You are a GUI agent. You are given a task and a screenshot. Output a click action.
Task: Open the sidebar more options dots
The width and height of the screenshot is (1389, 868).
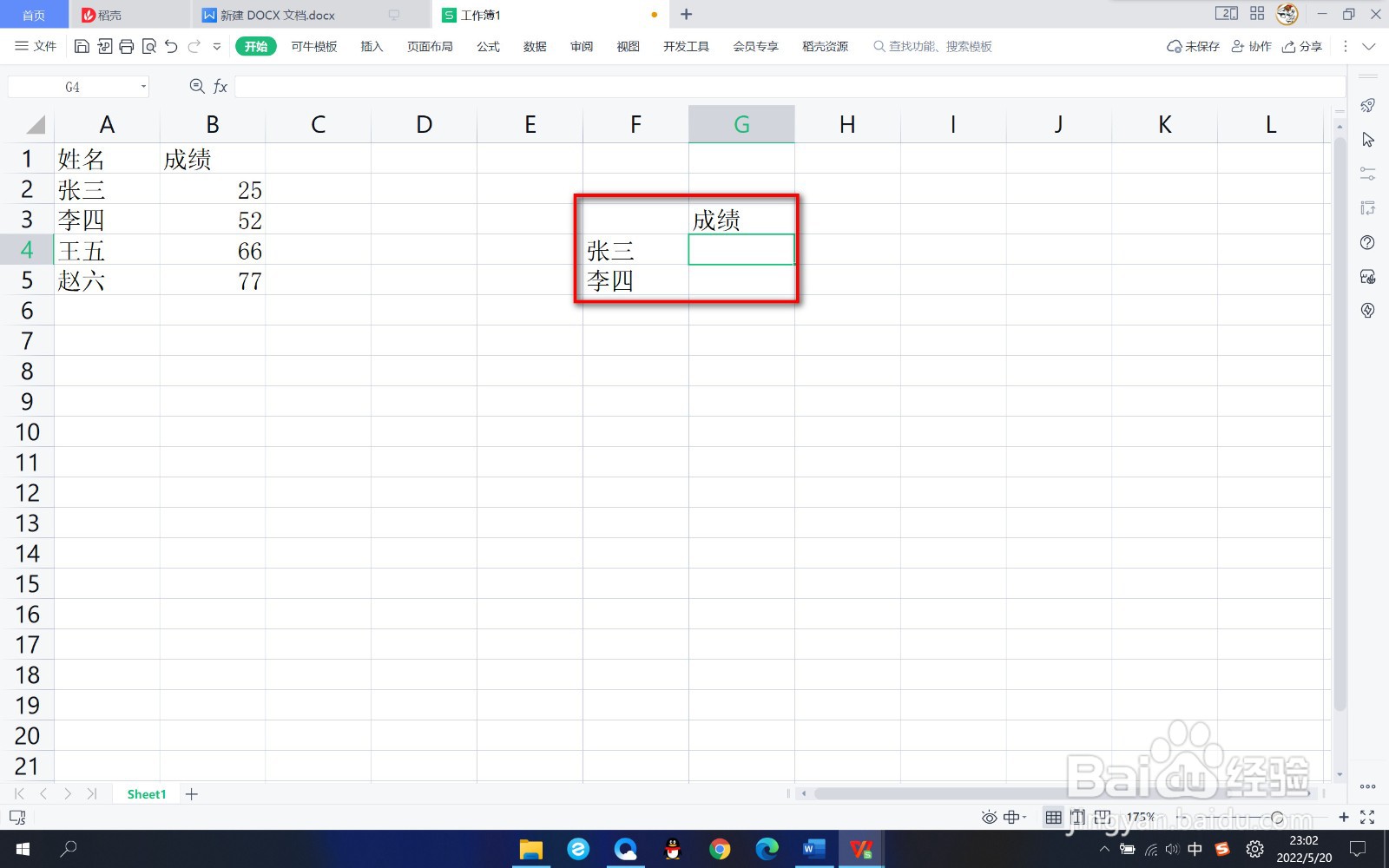click(1368, 786)
